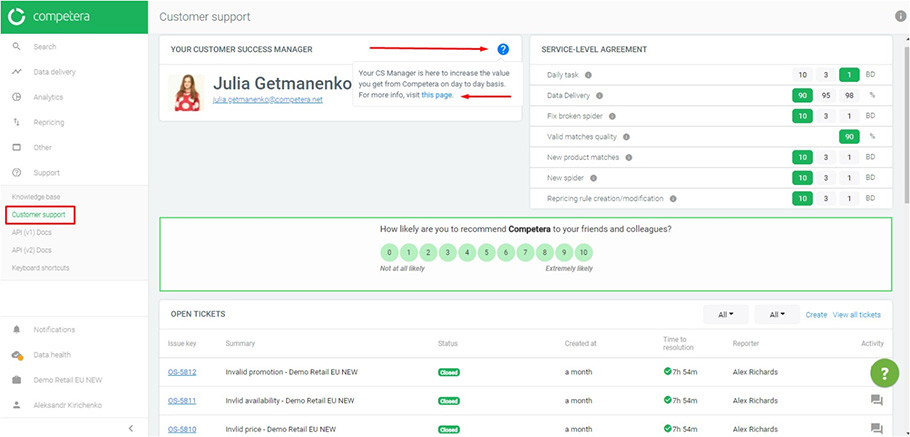The width and height of the screenshot is (910, 437).
Task: Click info icon beside Valid matches quality
Action: click(626, 137)
